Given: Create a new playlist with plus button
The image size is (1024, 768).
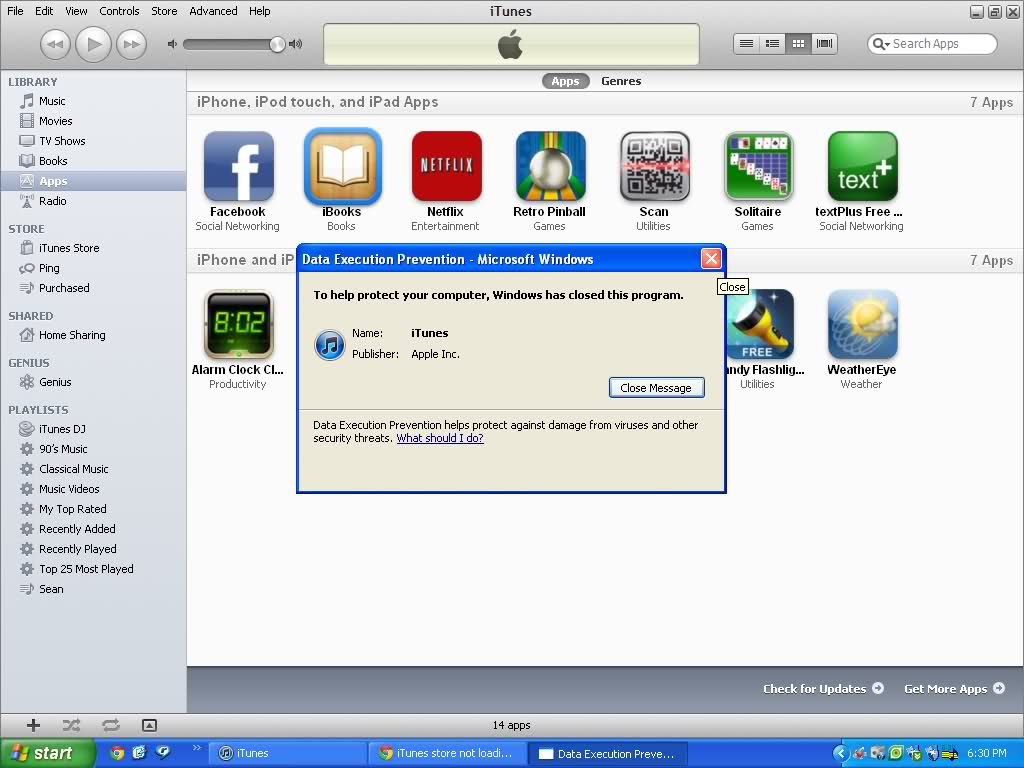Looking at the screenshot, I should [33, 726].
